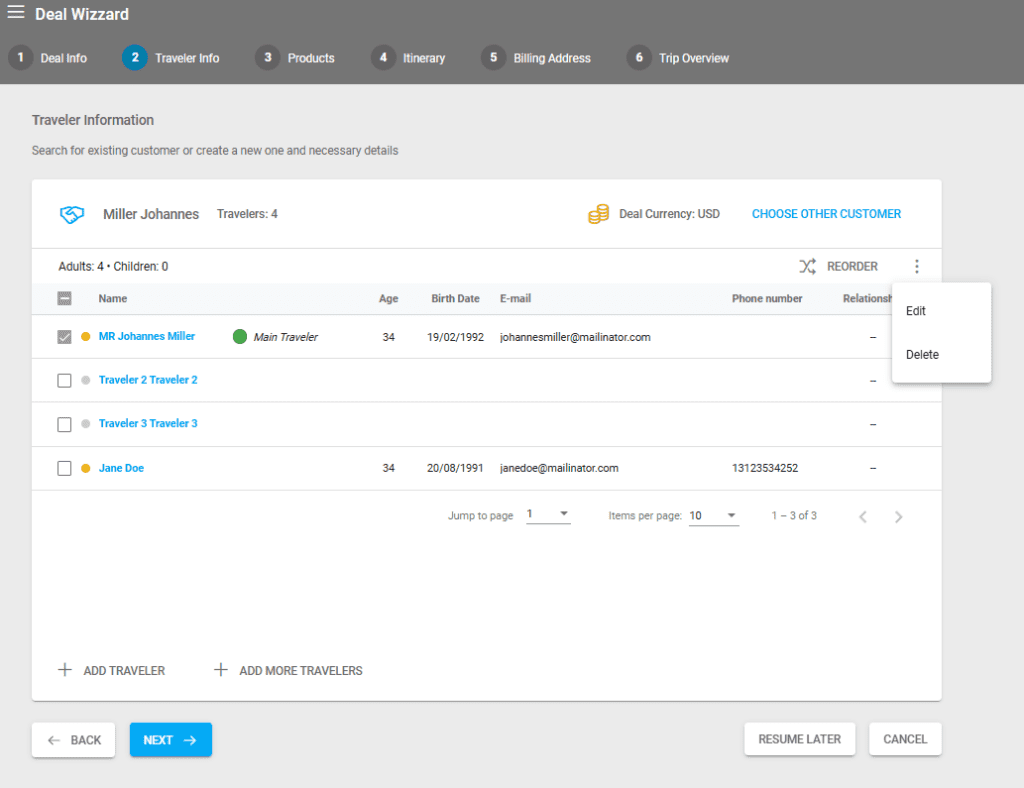Check the Jane Doe row checkbox
This screenshot has width=1024, height=788.
(64, 468)
